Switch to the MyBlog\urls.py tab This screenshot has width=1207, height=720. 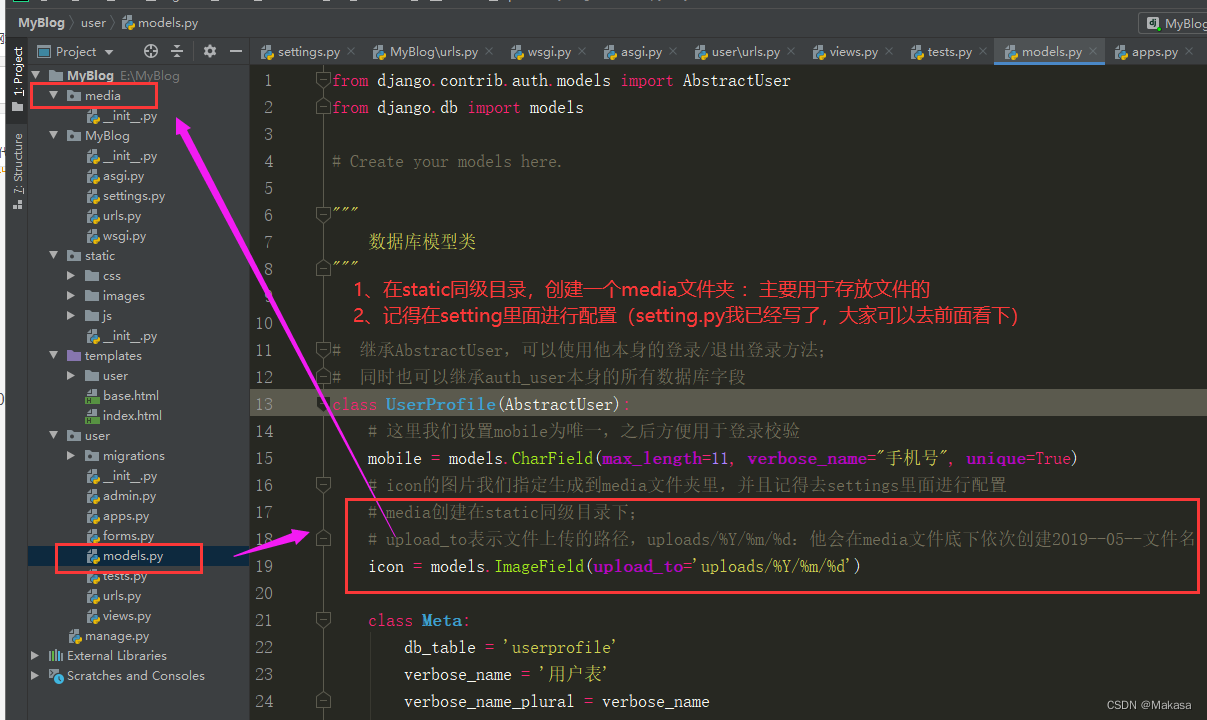[433, 52]
